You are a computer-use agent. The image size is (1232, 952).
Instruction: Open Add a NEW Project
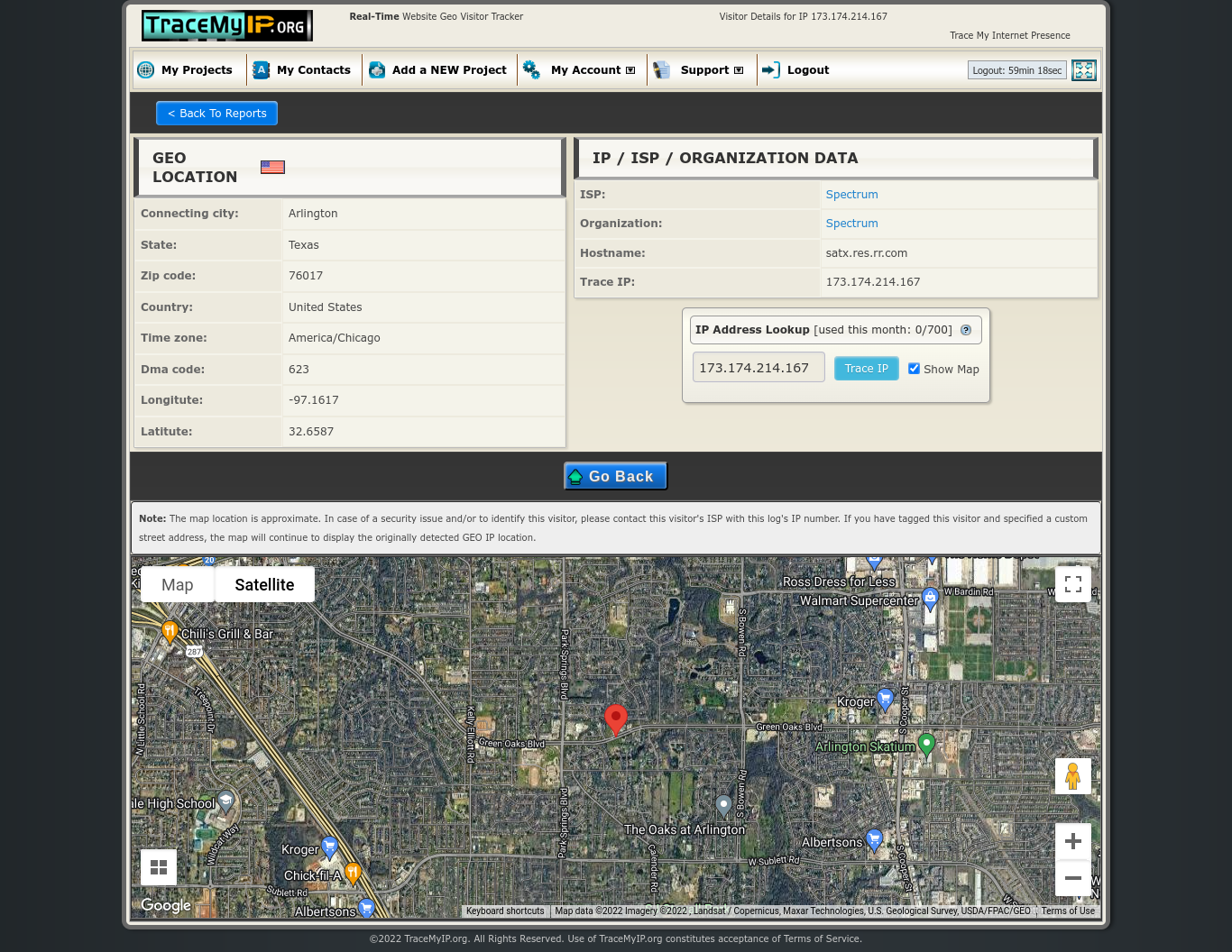(x=448, y=70)
